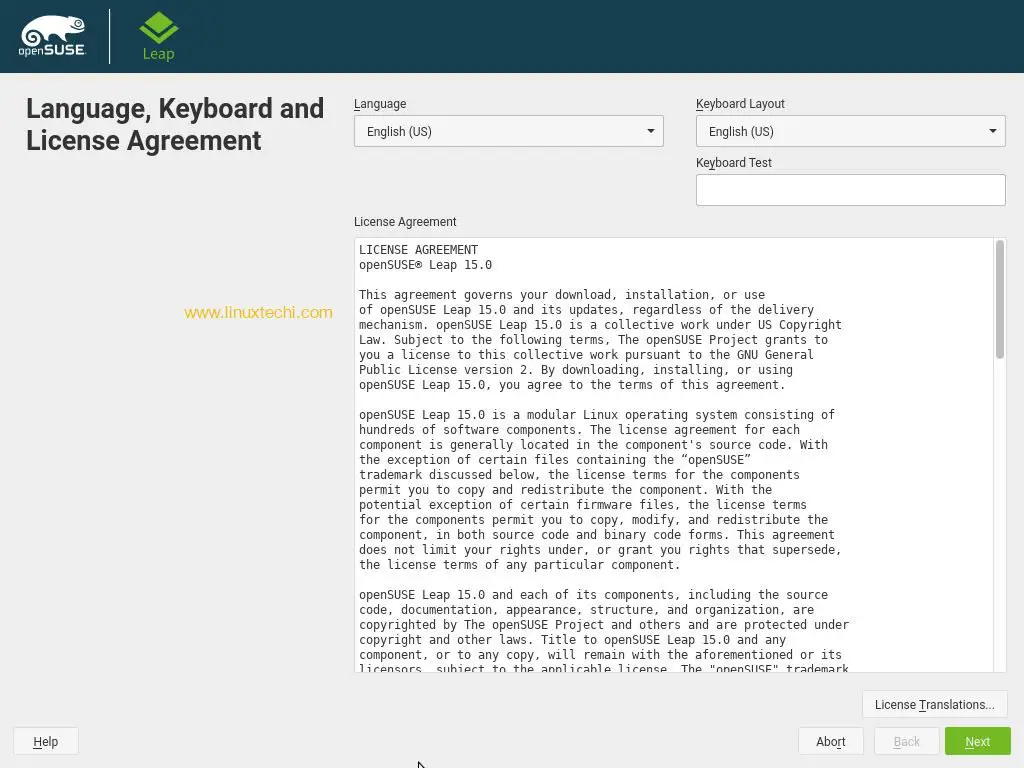Open the Keyboard Layout dropdown
Image resolution: width=1024 pixels, height=768 pixels.
point(850,131)
